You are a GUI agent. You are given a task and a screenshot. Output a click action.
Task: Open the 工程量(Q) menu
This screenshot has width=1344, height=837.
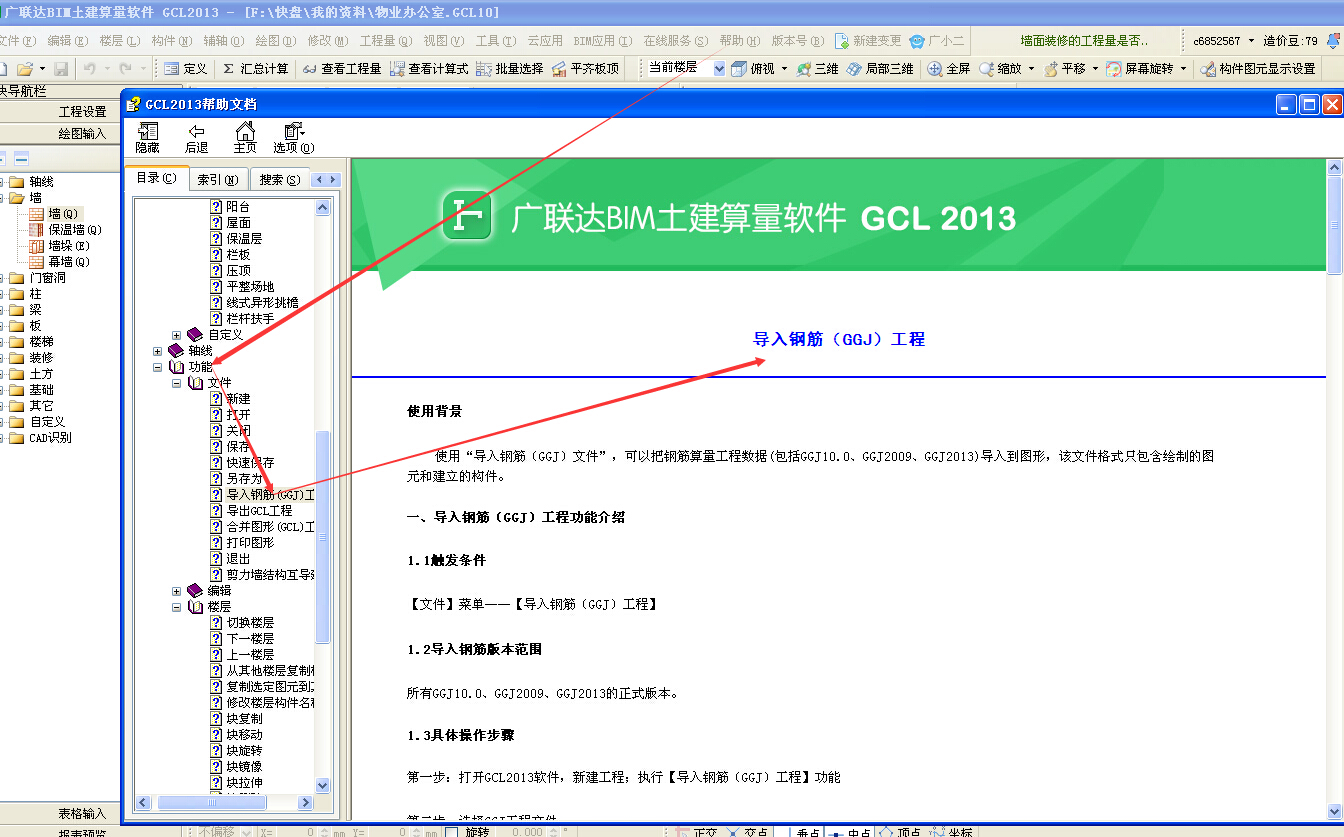point(385,41)
